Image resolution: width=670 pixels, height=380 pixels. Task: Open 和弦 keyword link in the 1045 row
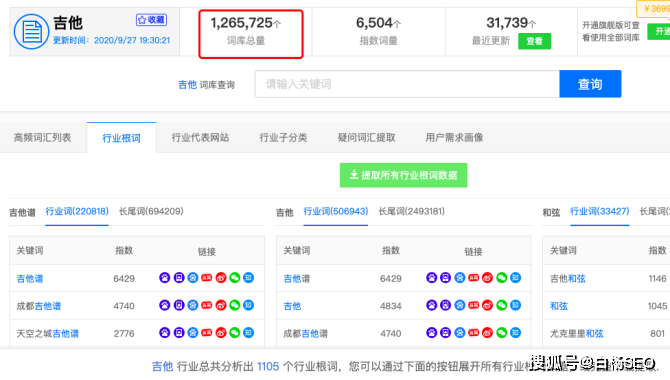pyautogui.click(x=559, y=306)
